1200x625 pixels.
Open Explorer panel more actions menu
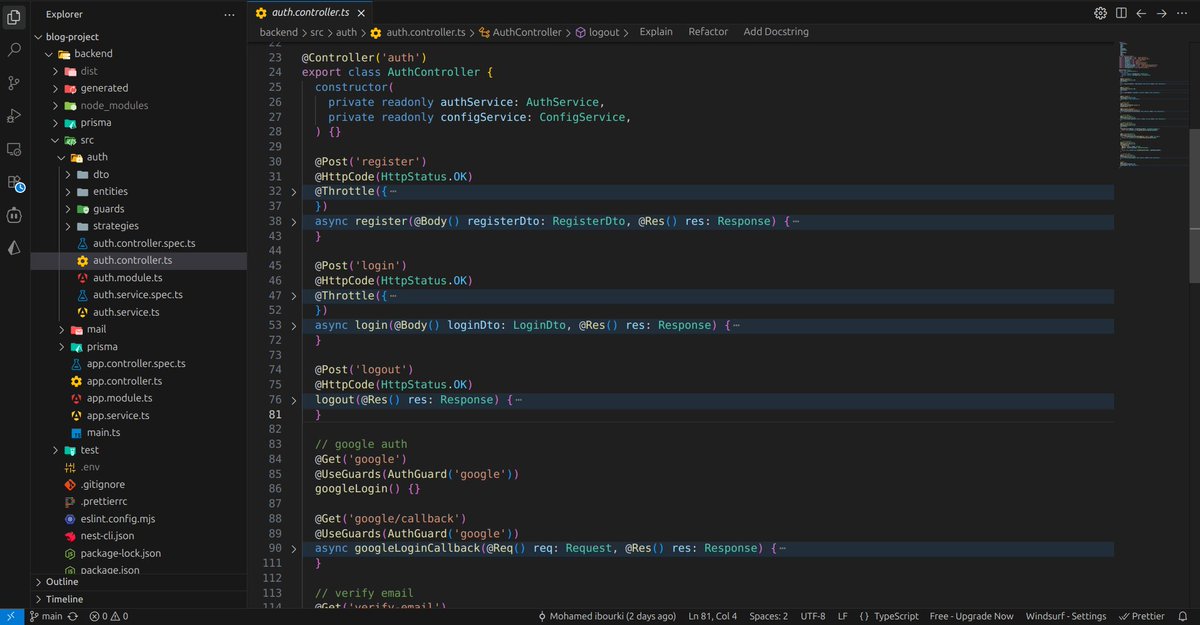click(231, 14)
